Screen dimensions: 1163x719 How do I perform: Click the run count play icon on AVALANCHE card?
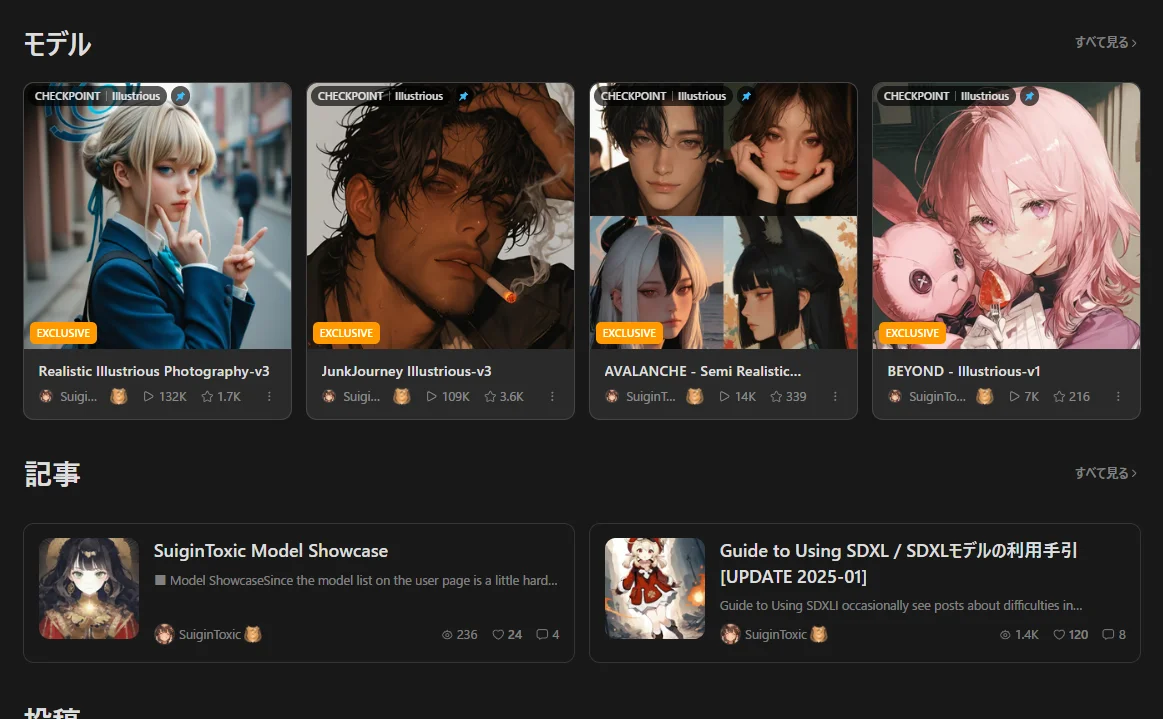[725, 397]
